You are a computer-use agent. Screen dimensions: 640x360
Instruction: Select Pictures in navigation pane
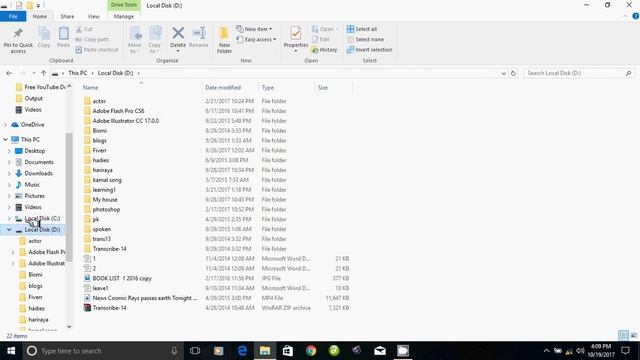click(x=34, y=196)
